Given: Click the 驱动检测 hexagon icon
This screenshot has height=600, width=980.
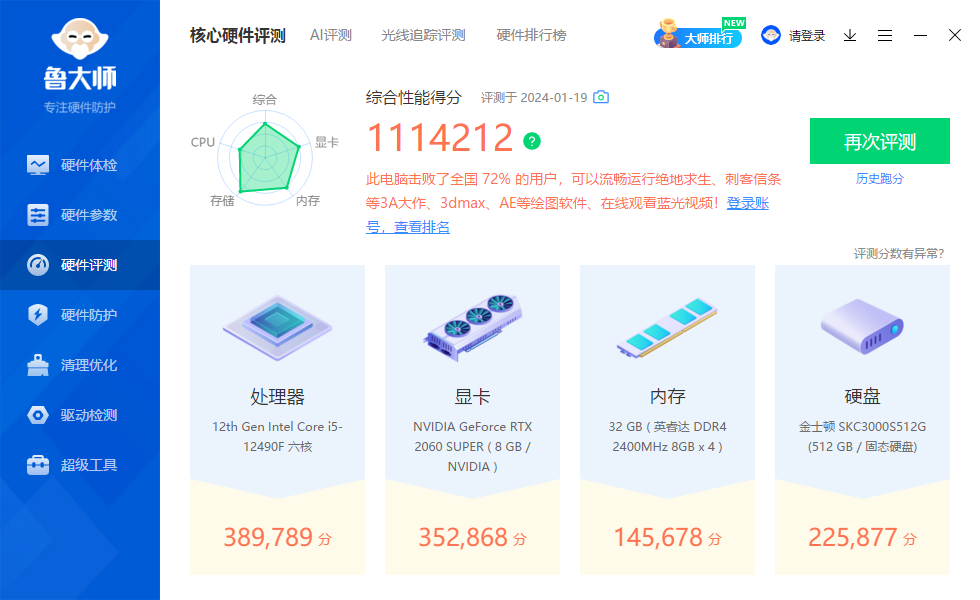Looking at the screenshot, I should click(38, 415).
